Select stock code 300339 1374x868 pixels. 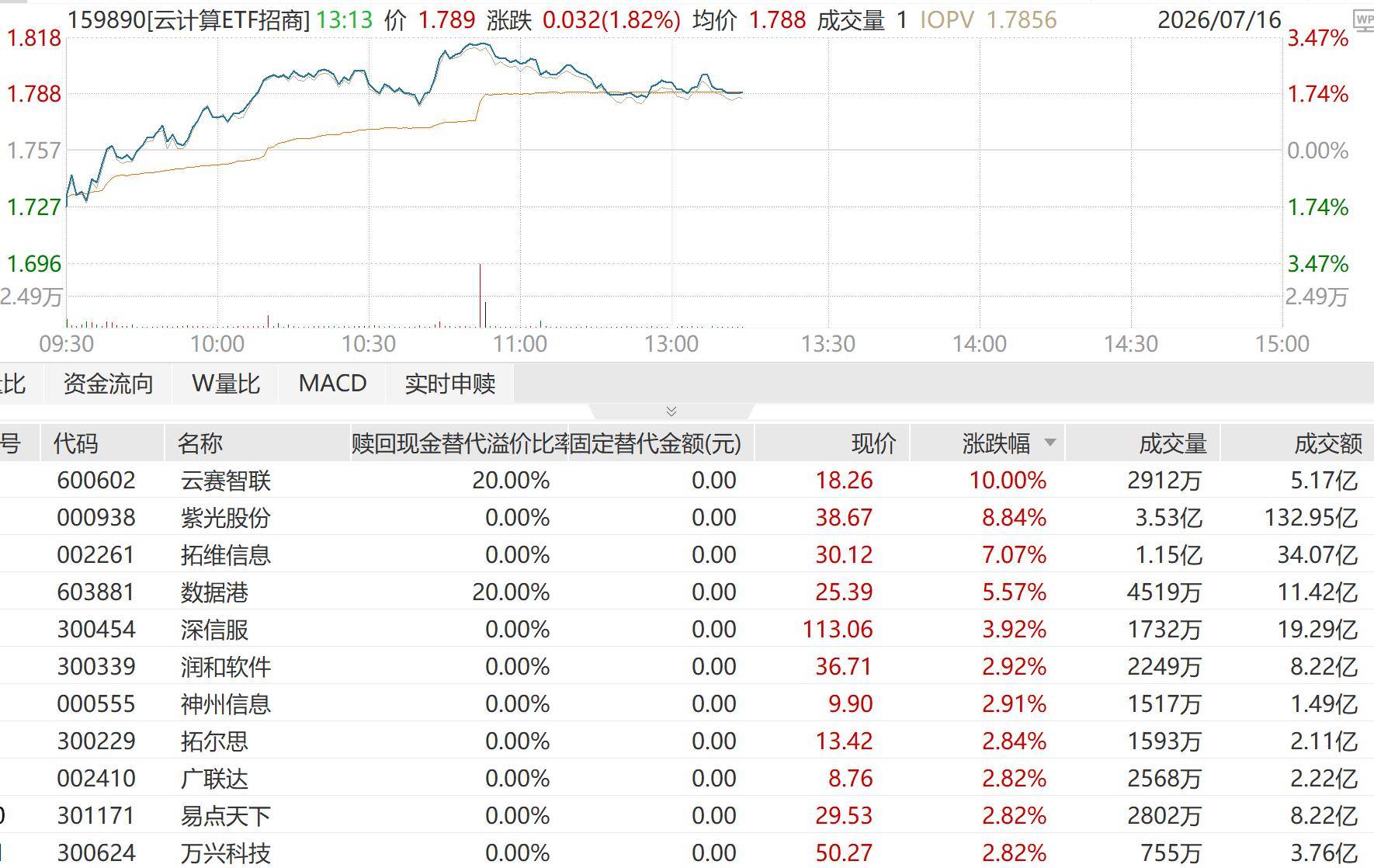(96, 667)
